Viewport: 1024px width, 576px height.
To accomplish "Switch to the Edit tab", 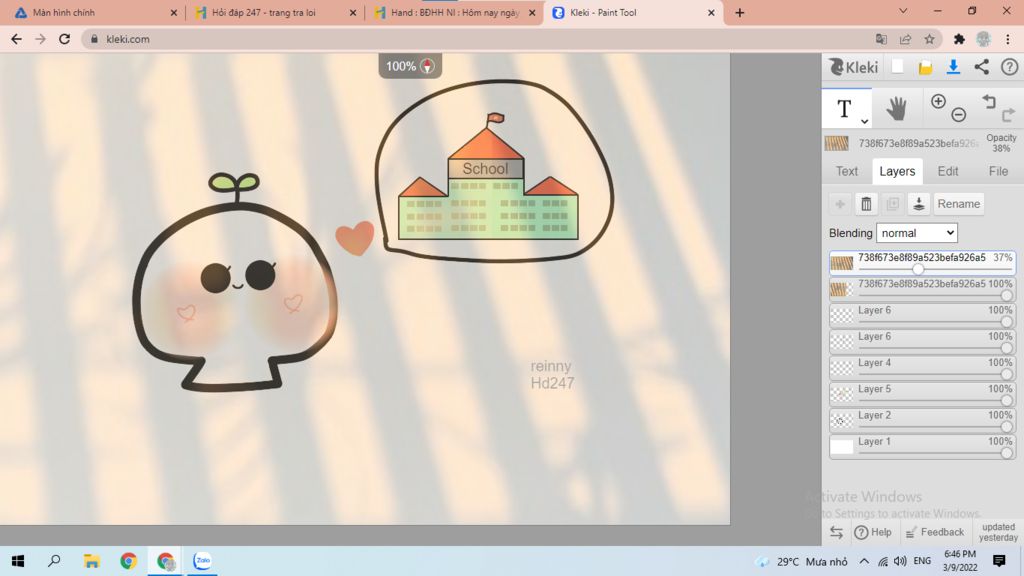I will tap(948, 171).
